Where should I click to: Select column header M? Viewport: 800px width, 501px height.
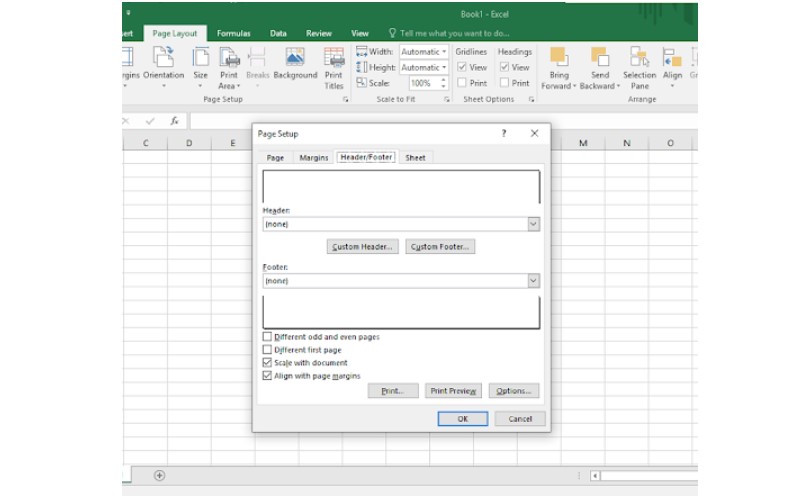[x=583, y=143]
